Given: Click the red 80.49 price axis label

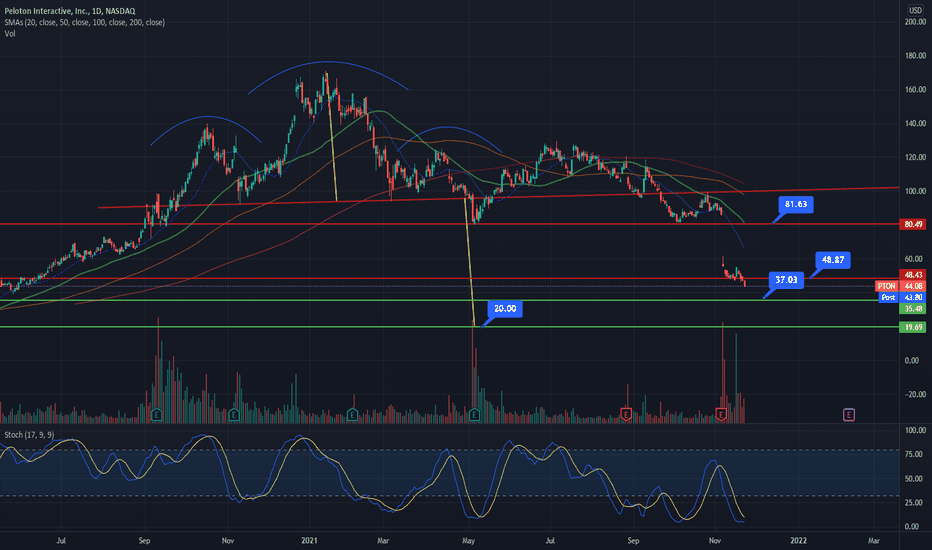Looking at the screenshot, I should pyautogui.click(x=913, y=224).
